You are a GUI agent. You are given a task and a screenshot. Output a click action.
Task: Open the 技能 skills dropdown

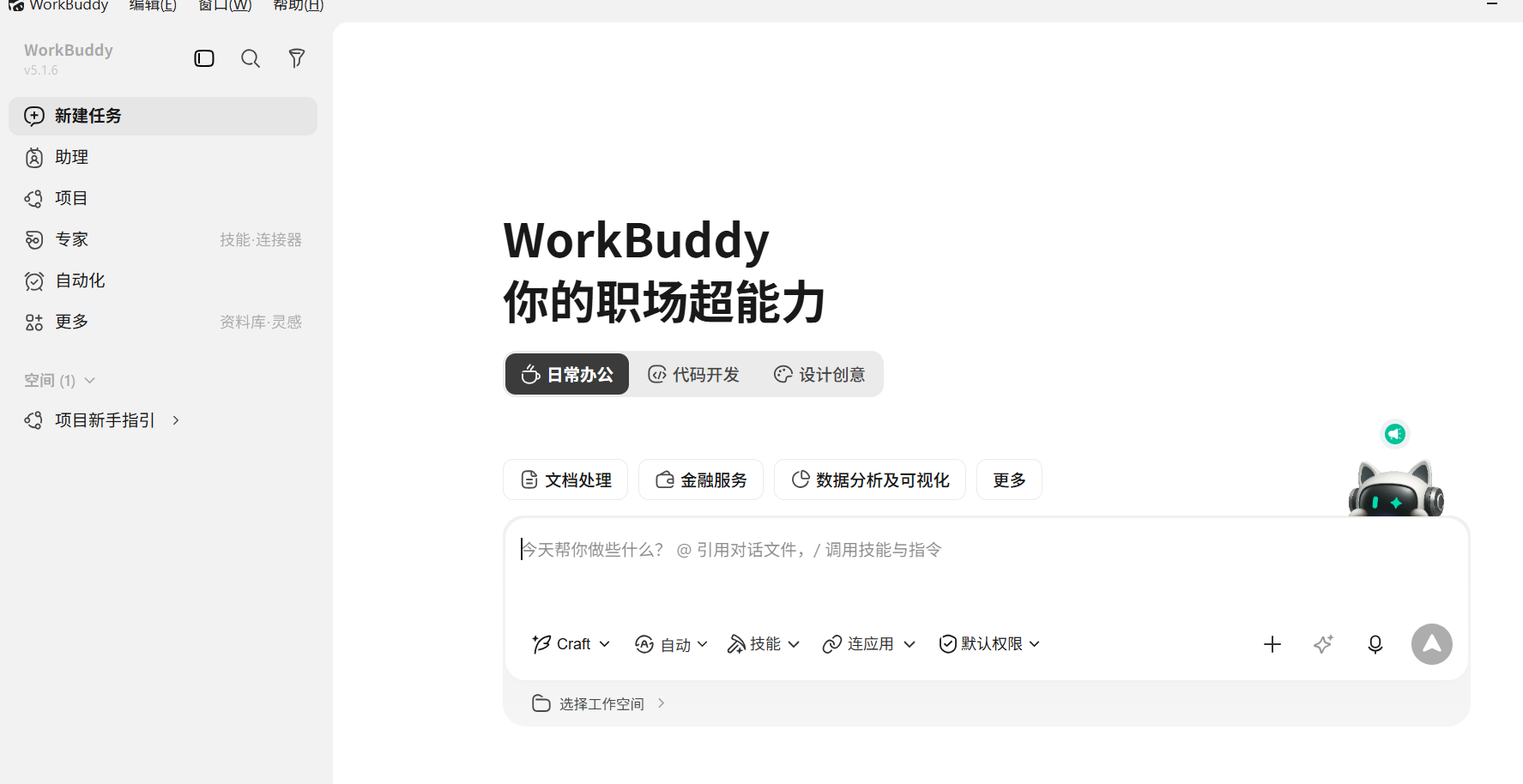764,644
